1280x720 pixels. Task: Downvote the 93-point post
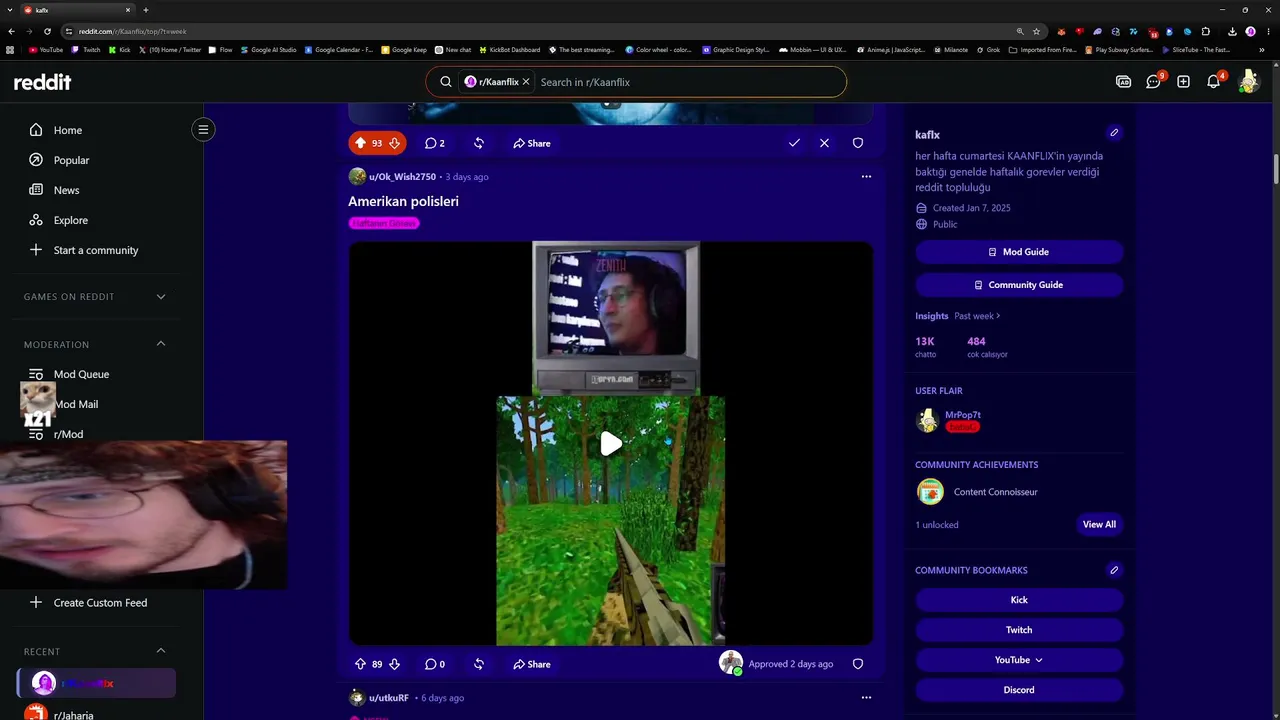point(394,143)
